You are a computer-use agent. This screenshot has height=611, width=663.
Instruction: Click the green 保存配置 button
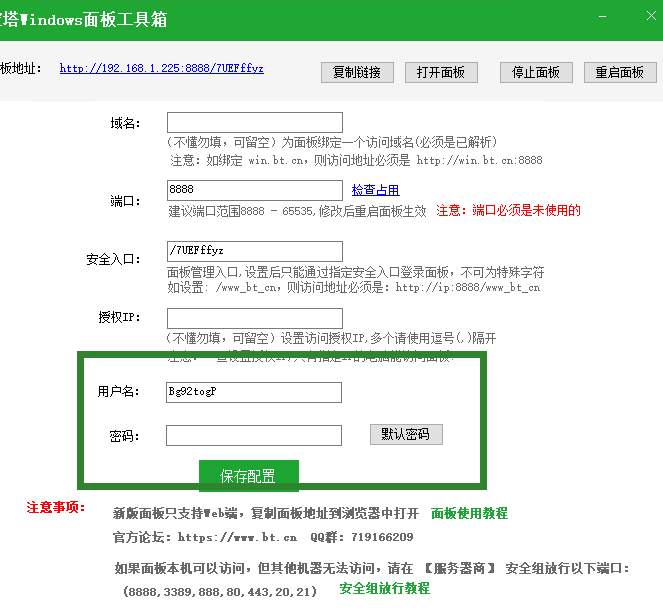(x=249, y=476)
